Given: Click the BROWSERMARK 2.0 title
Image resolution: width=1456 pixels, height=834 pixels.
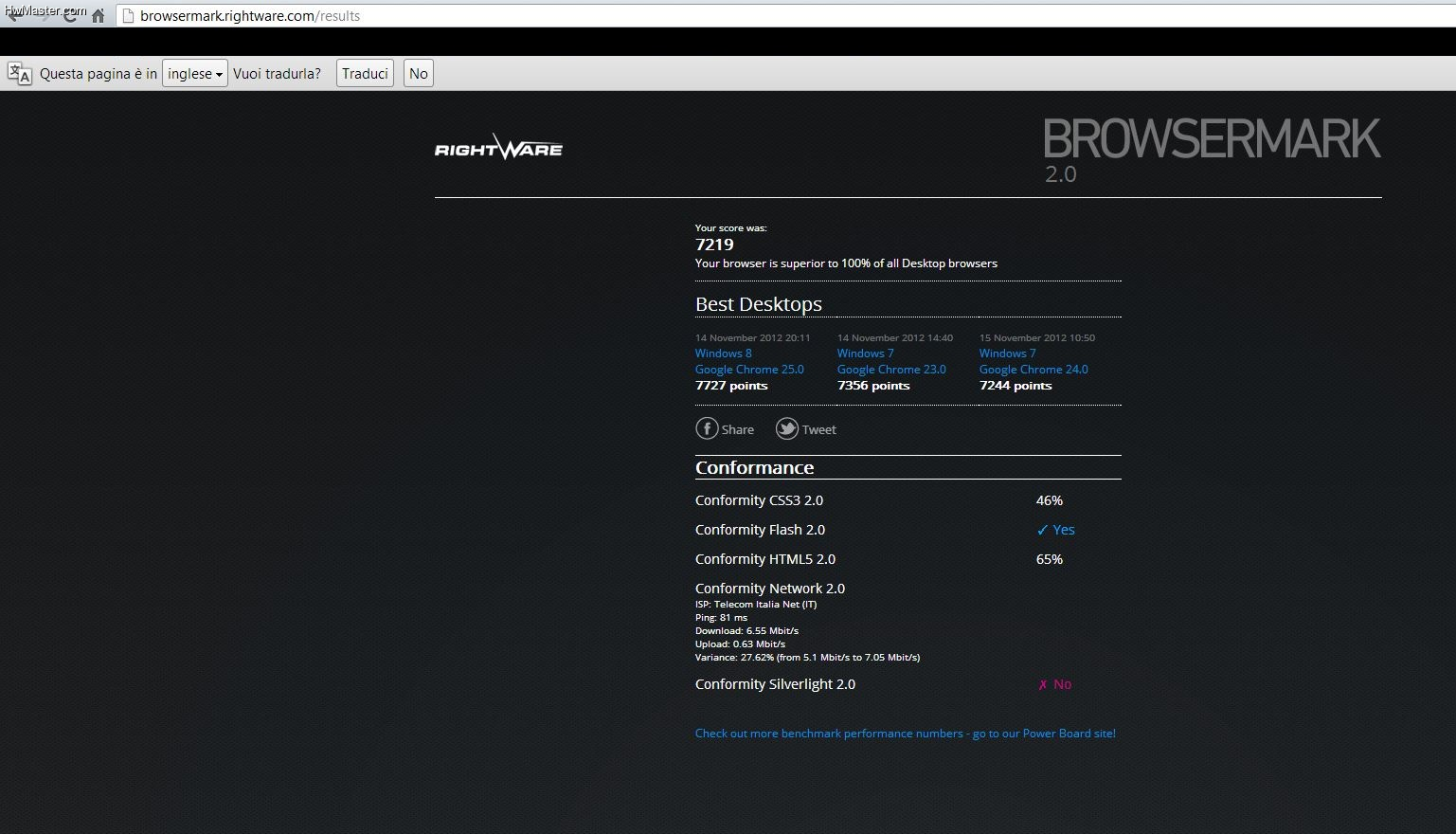Looking at the screenshot, I should tap(1212, 149).
